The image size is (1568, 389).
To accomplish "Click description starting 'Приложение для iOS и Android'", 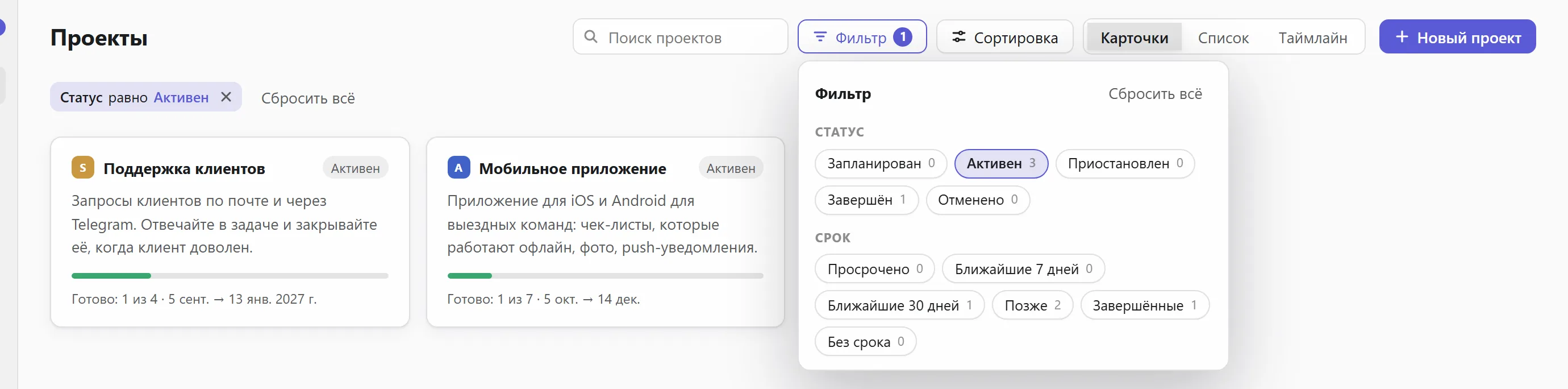I will tap(603, 225).
